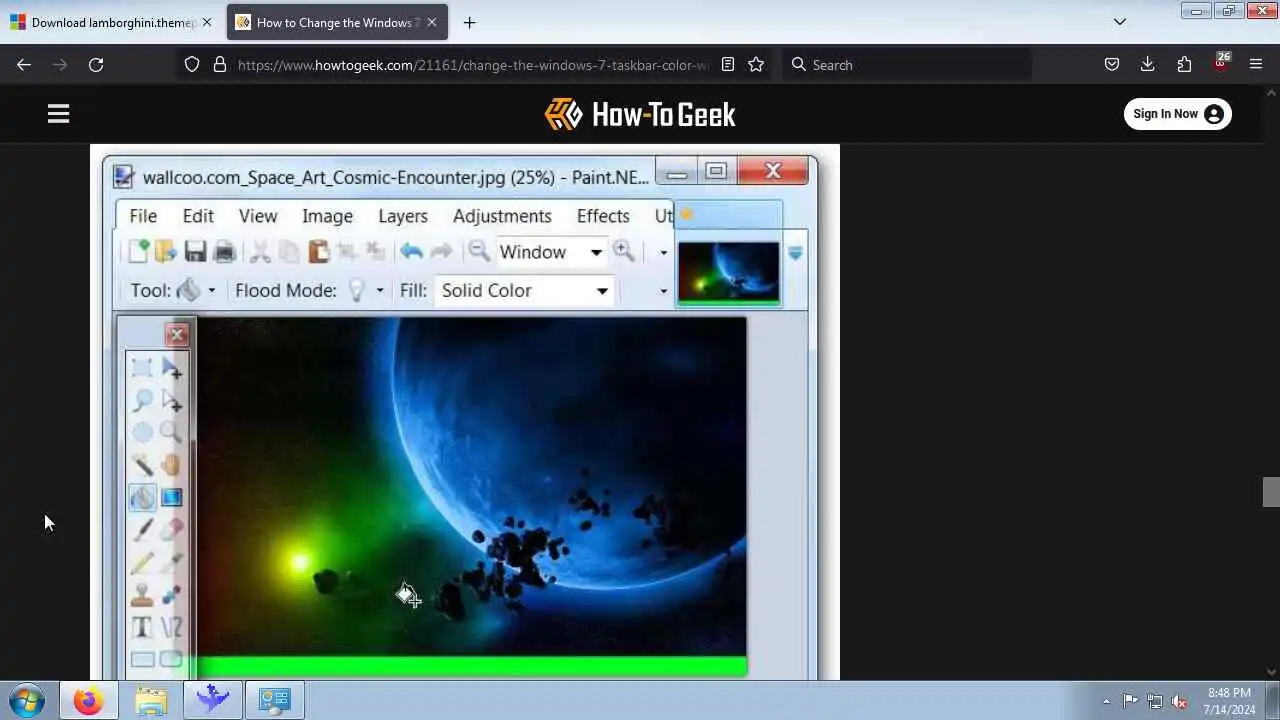Select the Gradient tool

point(172,497)
